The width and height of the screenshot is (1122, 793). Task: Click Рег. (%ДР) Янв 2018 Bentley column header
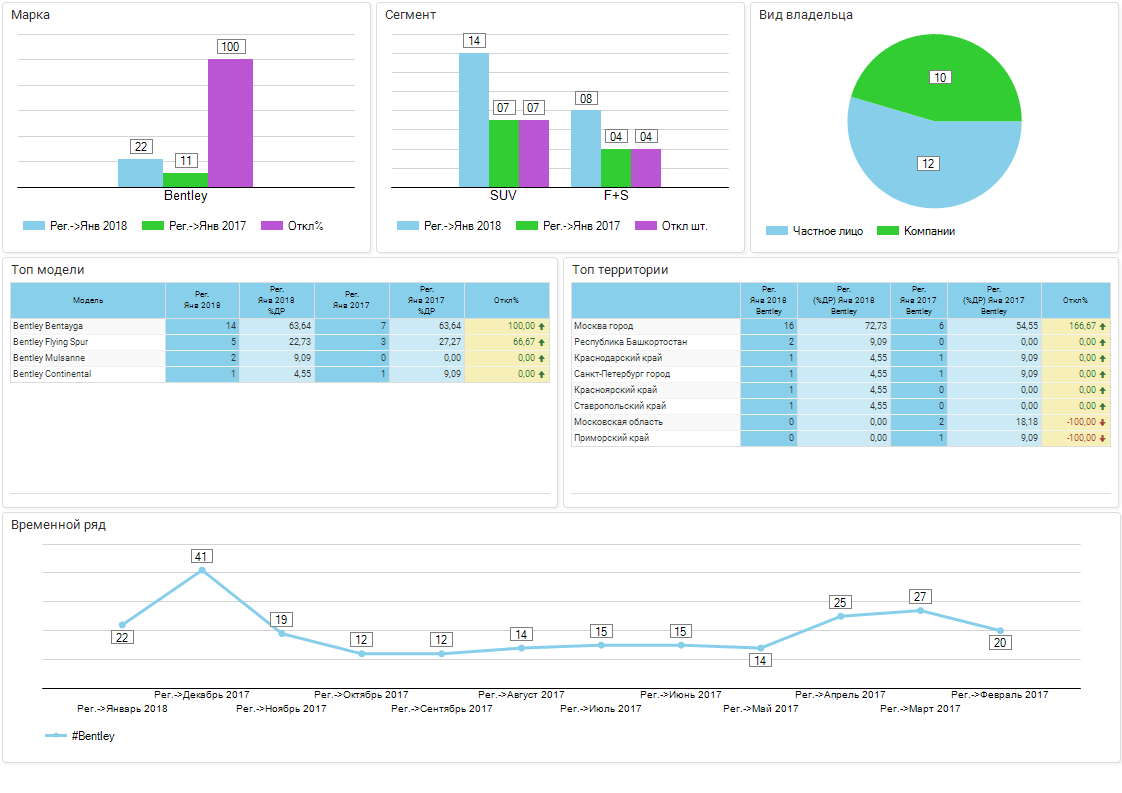click(844, 301)
